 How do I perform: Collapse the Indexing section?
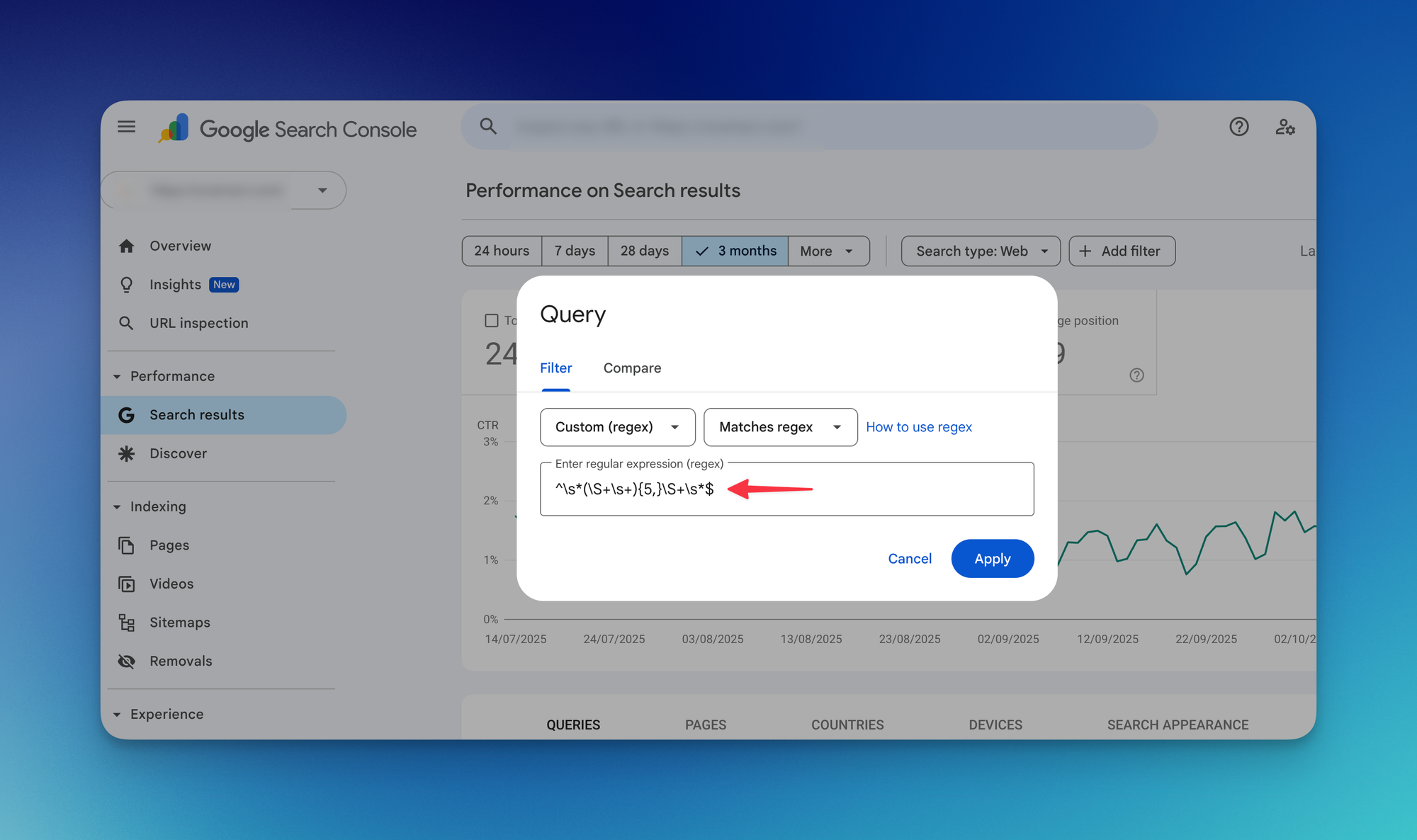tap(117, 506)
